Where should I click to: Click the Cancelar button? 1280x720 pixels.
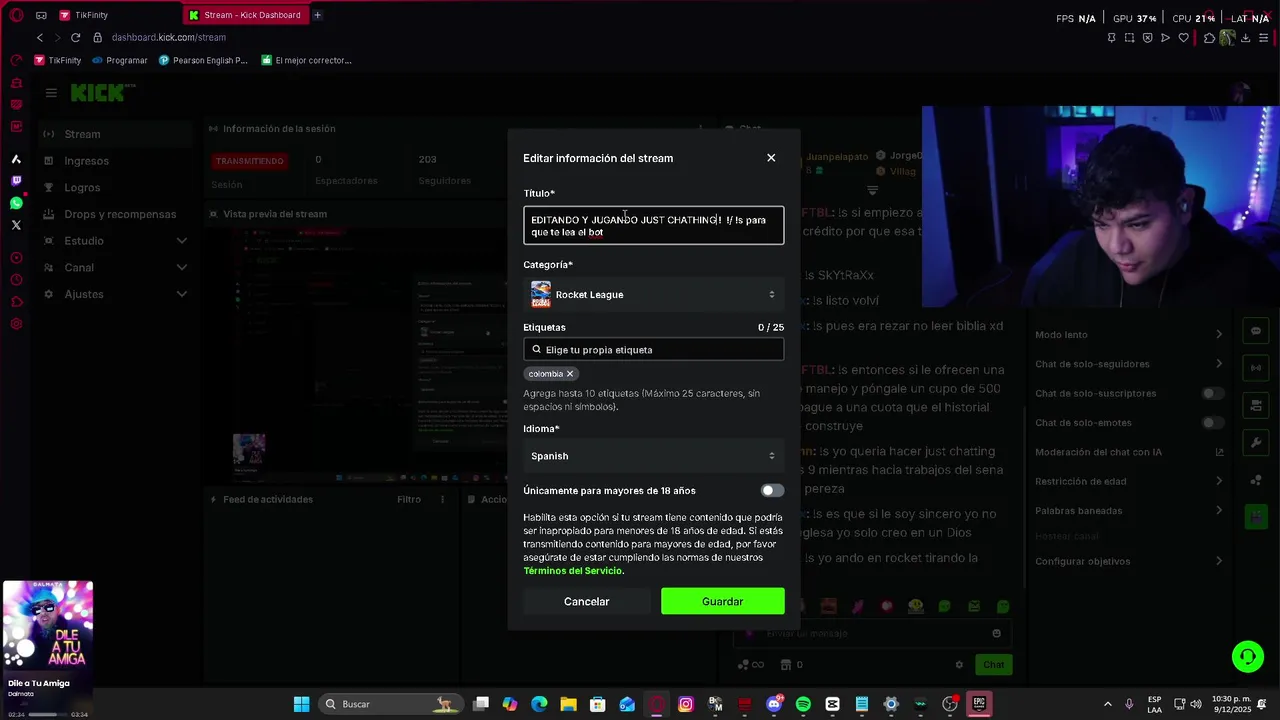point(586,602)
